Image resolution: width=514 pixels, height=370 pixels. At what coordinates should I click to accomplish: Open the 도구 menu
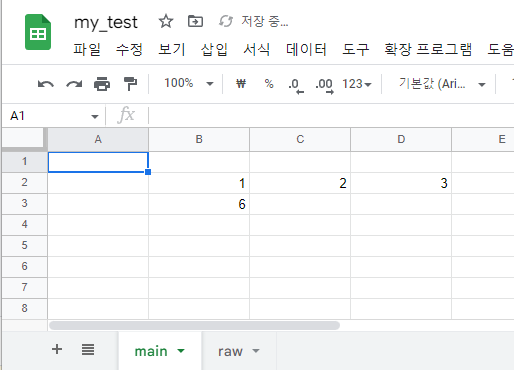[x=356, y=50]
